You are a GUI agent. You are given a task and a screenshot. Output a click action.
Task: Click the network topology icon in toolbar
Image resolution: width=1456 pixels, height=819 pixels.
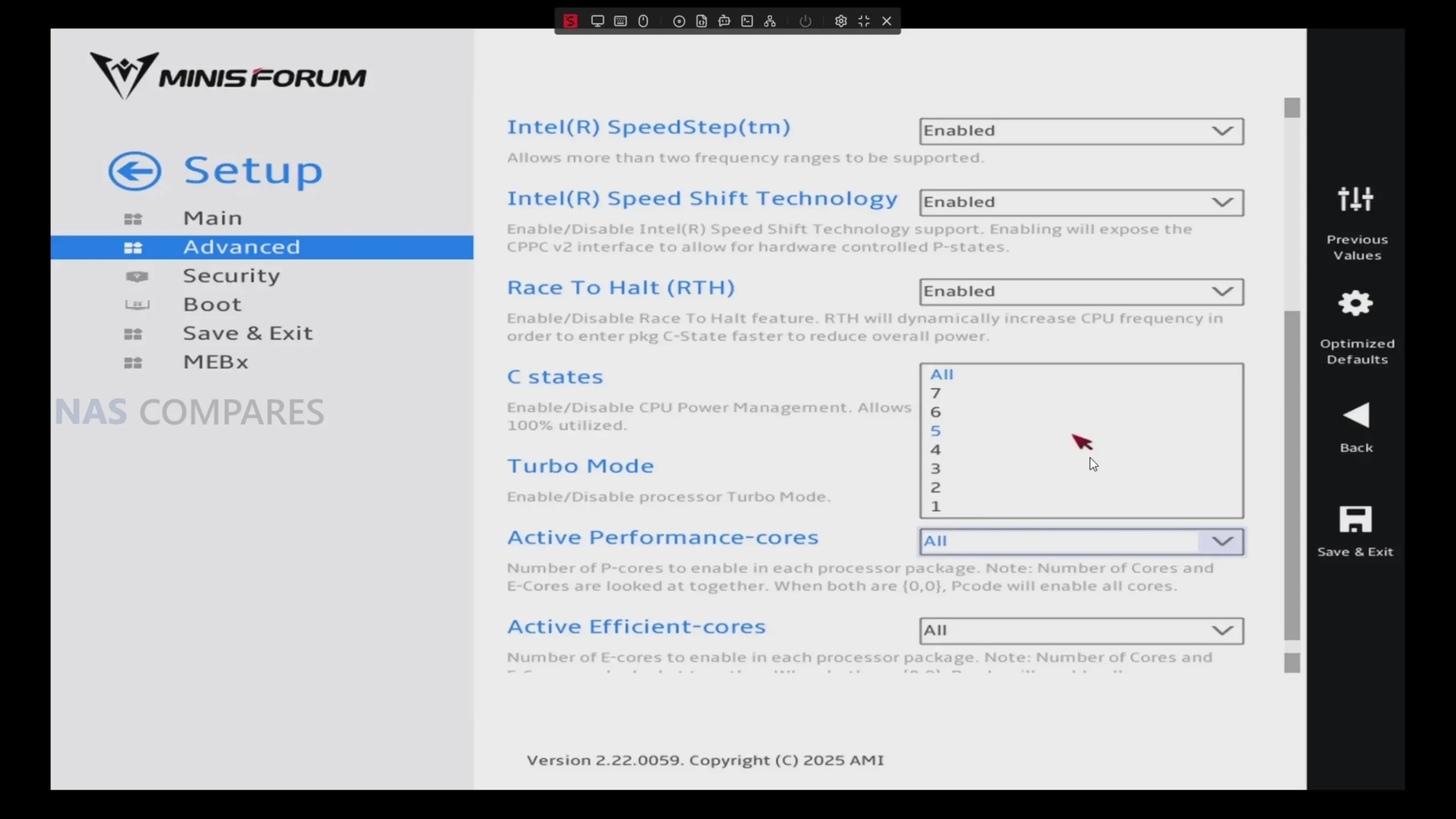pyautogui.click(x=770, y=21)
